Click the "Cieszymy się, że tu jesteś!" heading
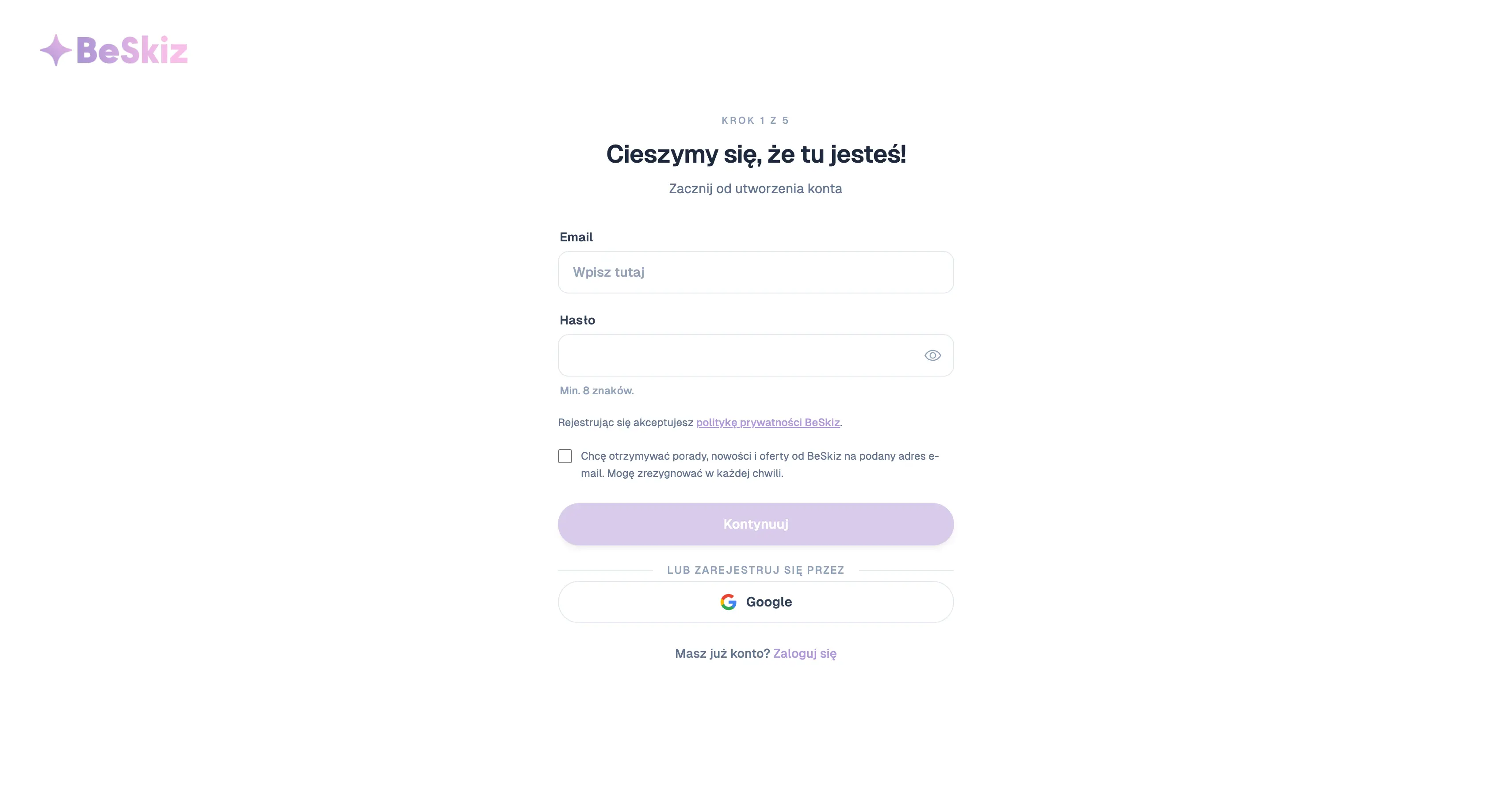This screenshot has width=1512, height=793. (x=756, y=154)
